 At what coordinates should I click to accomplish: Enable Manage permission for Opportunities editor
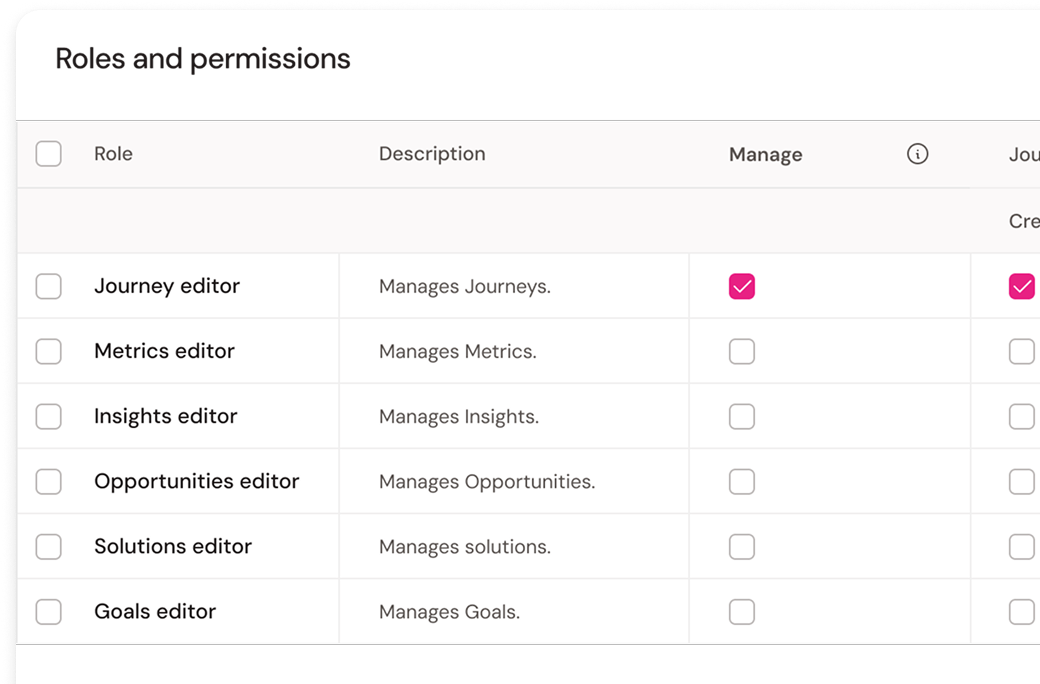click(742, 482)
